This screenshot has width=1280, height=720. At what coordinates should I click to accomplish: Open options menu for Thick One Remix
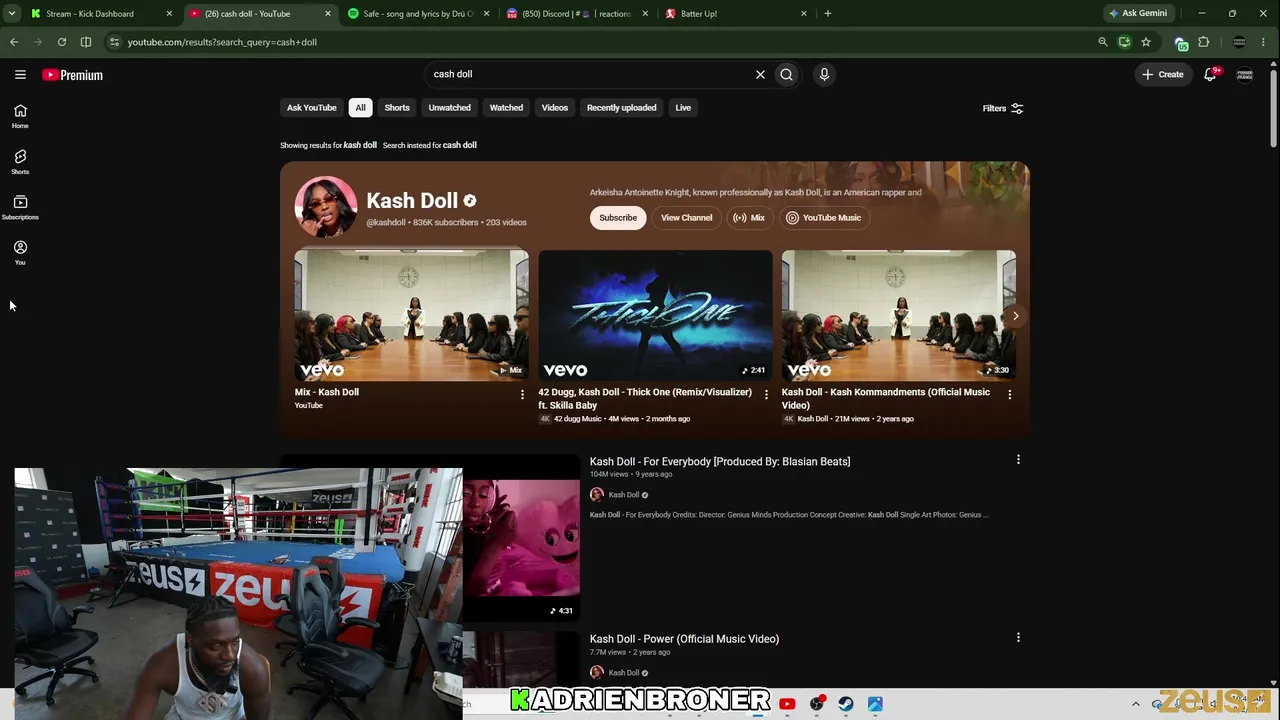coord(766,395)
